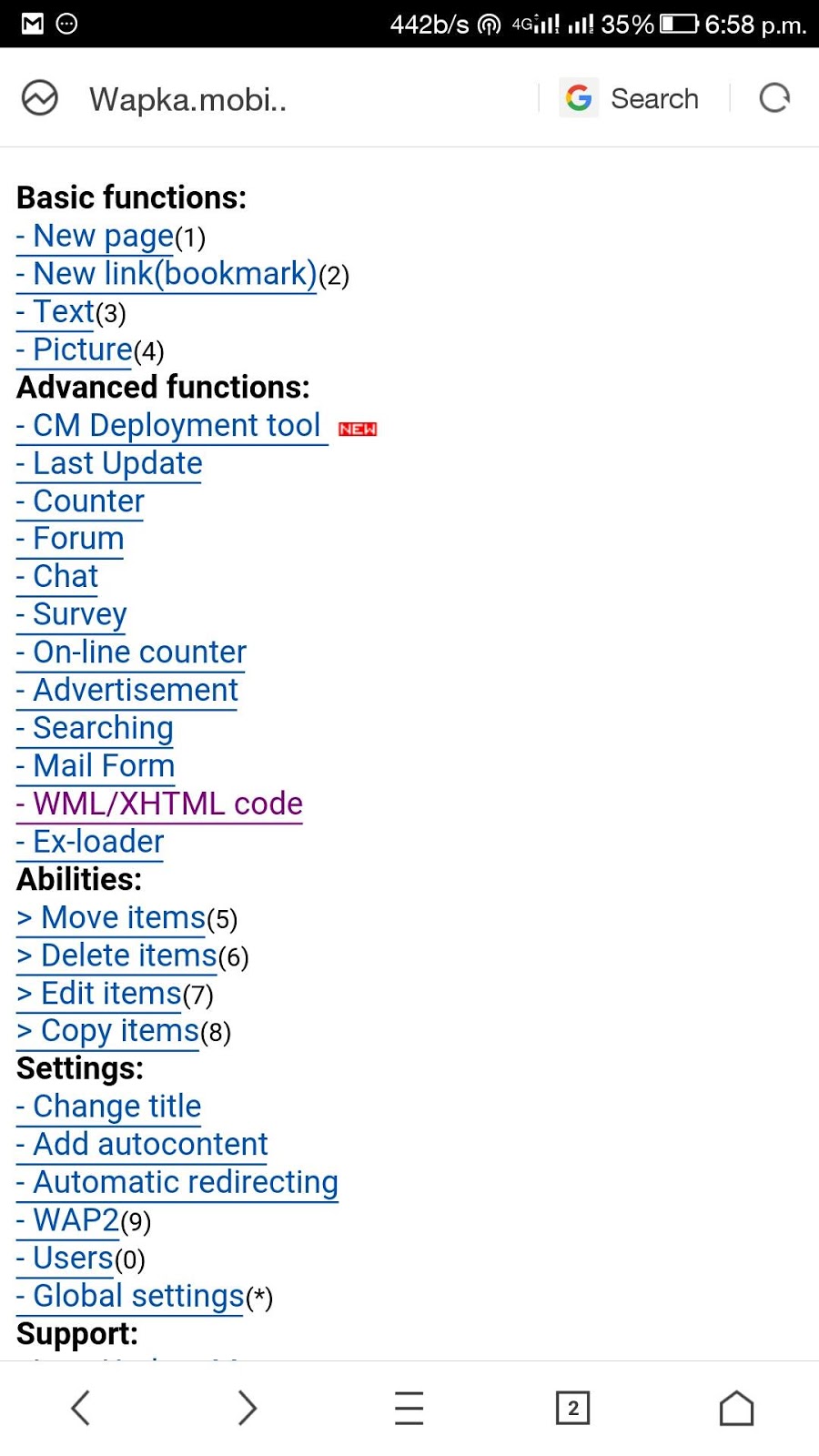Screen dimensions: 819x1456
Task: Navigate back using the back arrow
Action: click(80, 1407)
